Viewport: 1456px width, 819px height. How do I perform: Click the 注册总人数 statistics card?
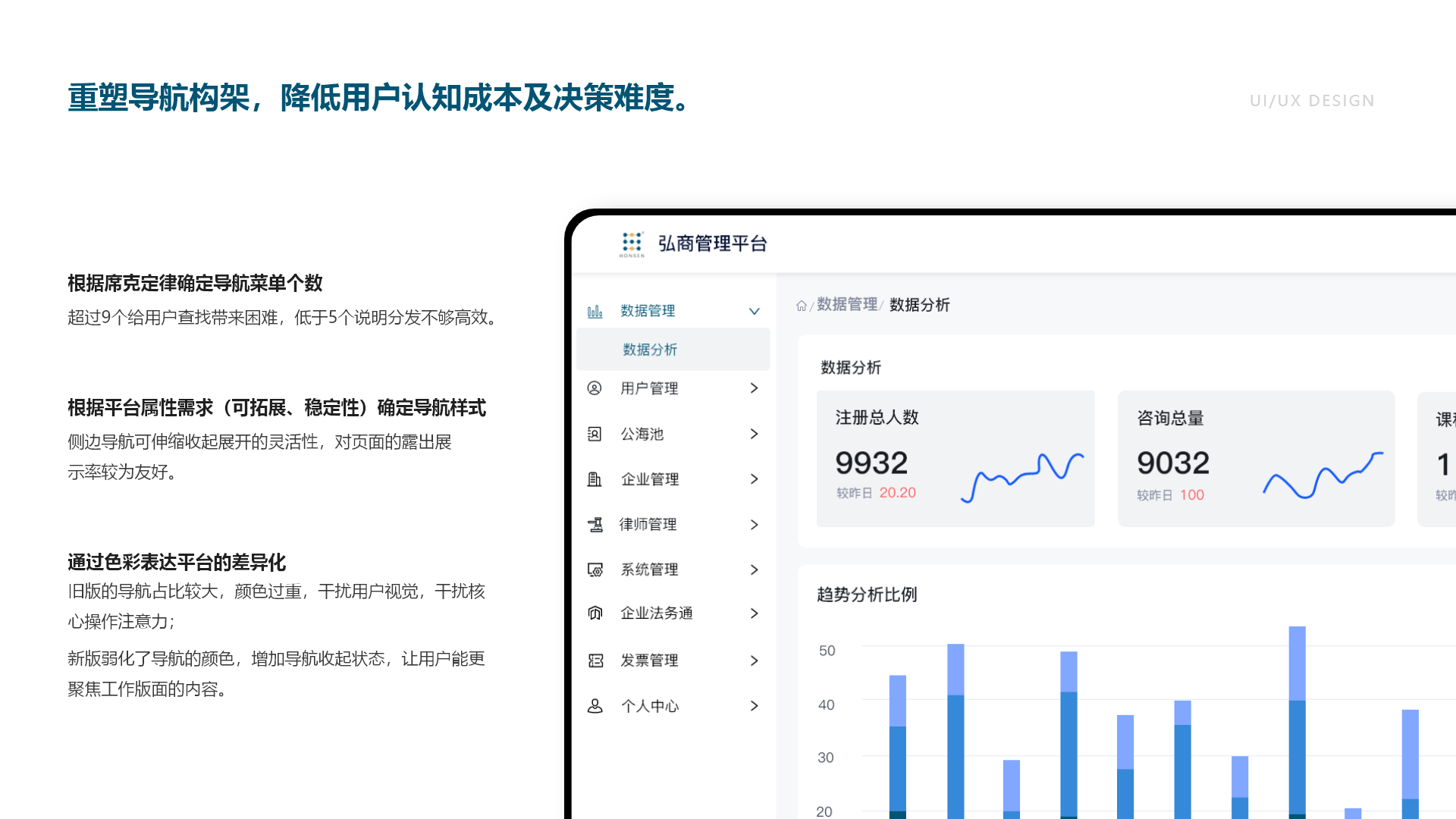point(955,458)
